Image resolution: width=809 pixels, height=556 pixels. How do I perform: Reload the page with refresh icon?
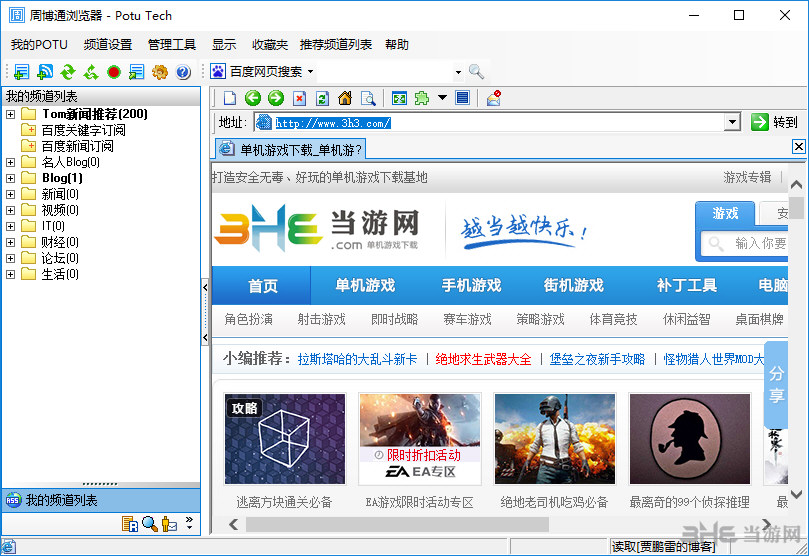(x=322, y=98)
